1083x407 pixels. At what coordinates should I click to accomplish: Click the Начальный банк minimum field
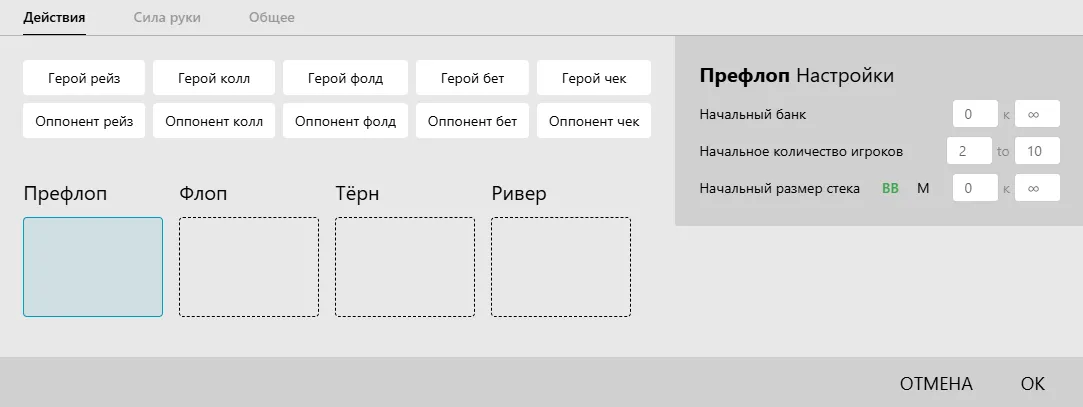tap(975, 115)
